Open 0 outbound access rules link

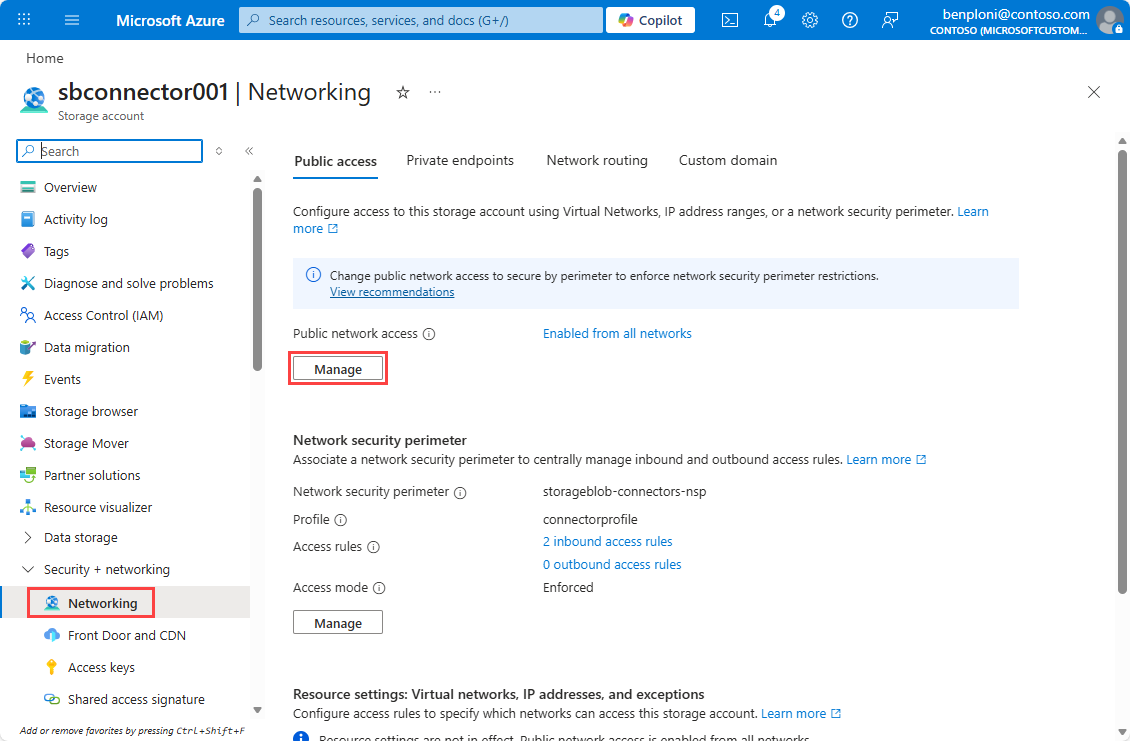tap(612, 564)
